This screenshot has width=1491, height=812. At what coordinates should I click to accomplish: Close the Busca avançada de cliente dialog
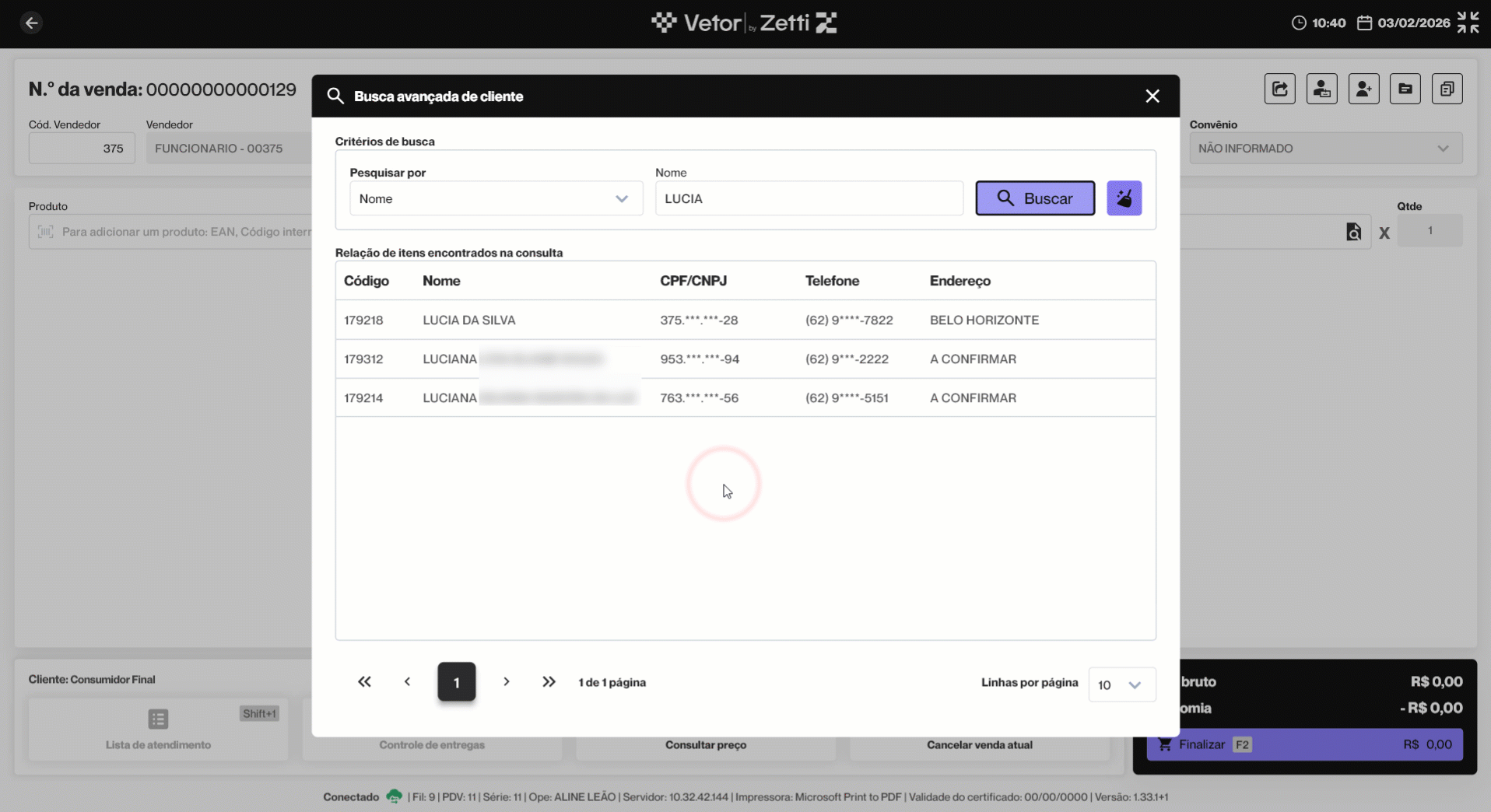click(x=1152, y=96)
